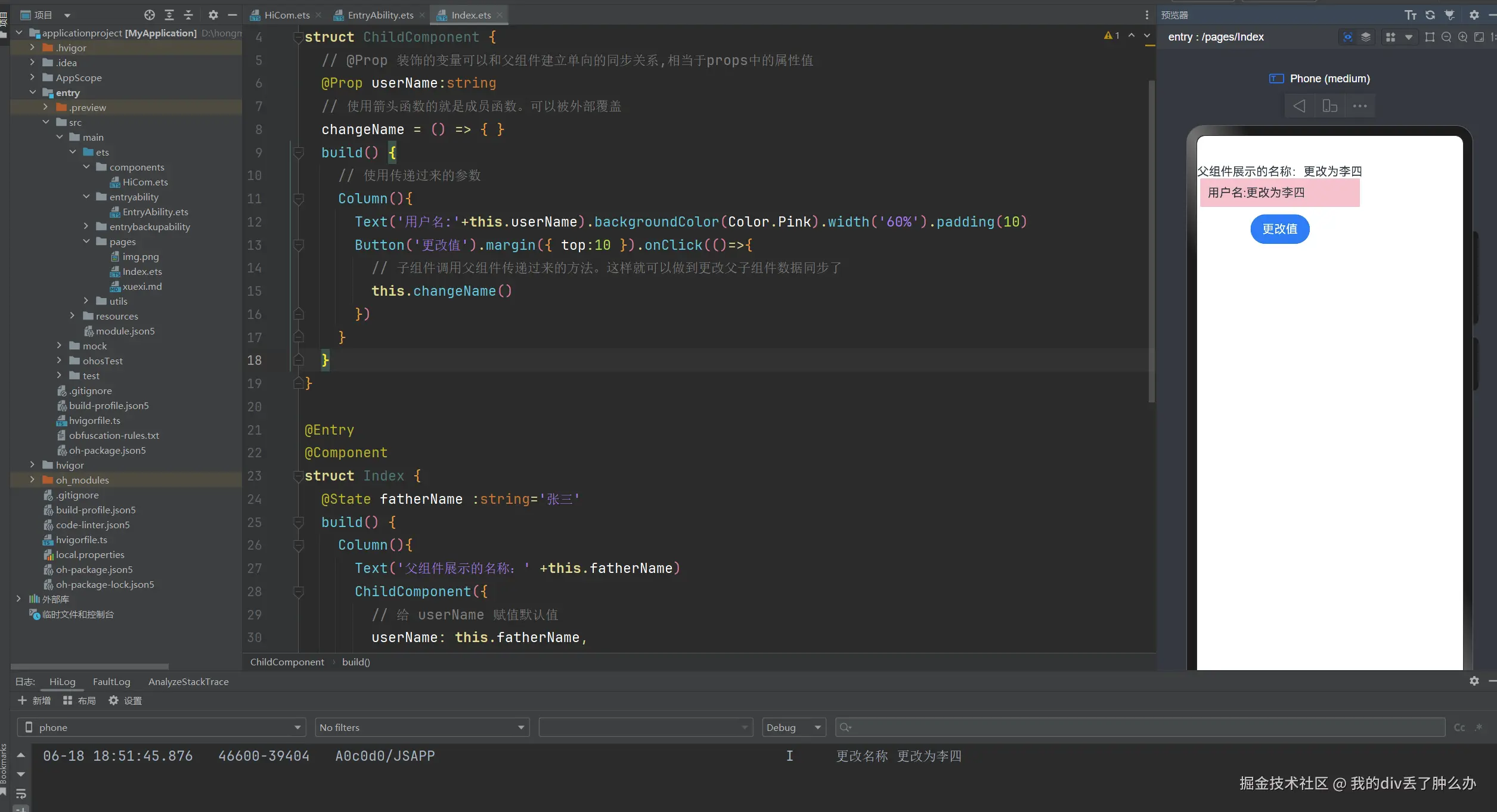Open the phone device dropdown in HiLog
This screenshot has height=812, width=1497.
click(x=161, y=727)
